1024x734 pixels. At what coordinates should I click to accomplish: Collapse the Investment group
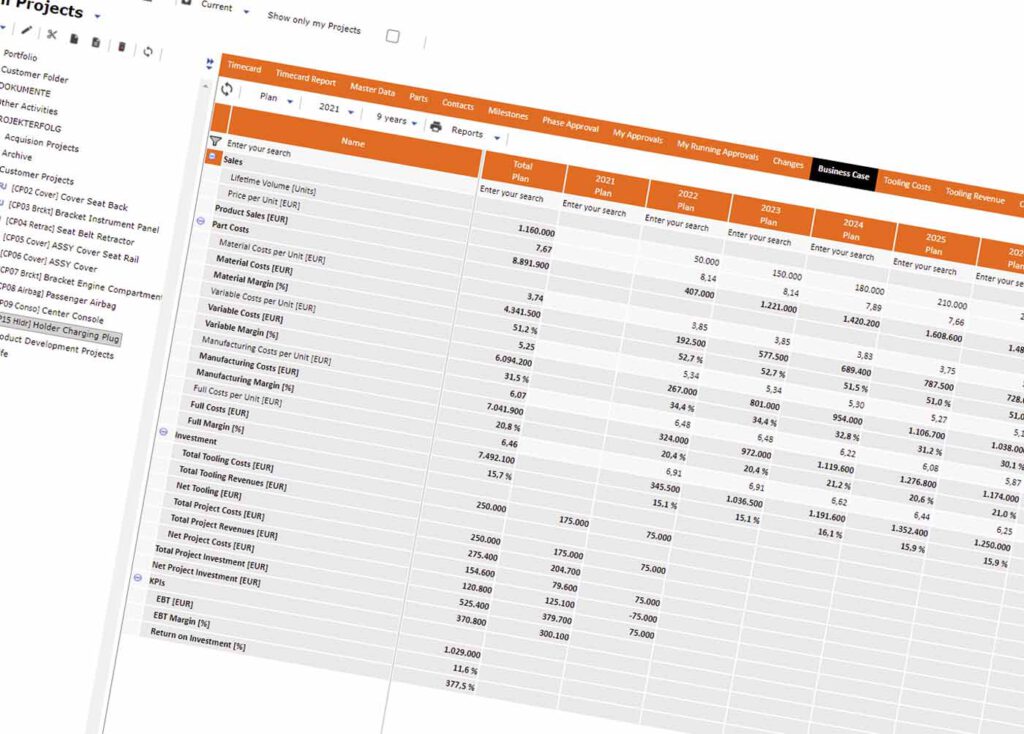(163, 432)
